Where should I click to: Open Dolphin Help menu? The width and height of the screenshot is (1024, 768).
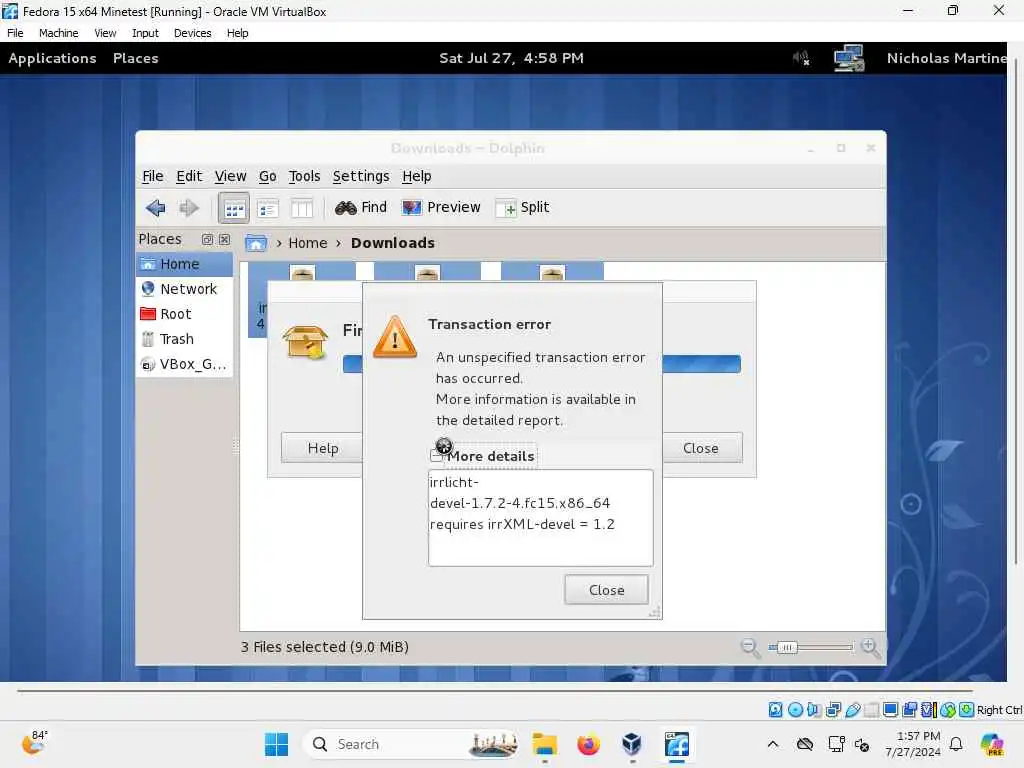click(417, 176)
